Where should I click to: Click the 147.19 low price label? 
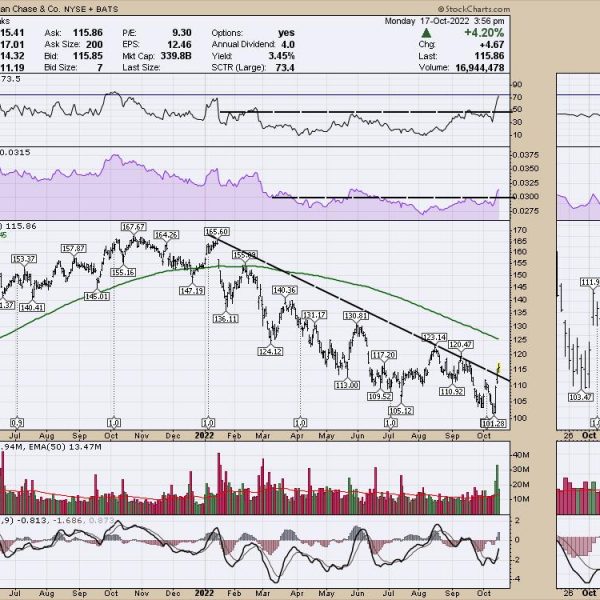192,291
